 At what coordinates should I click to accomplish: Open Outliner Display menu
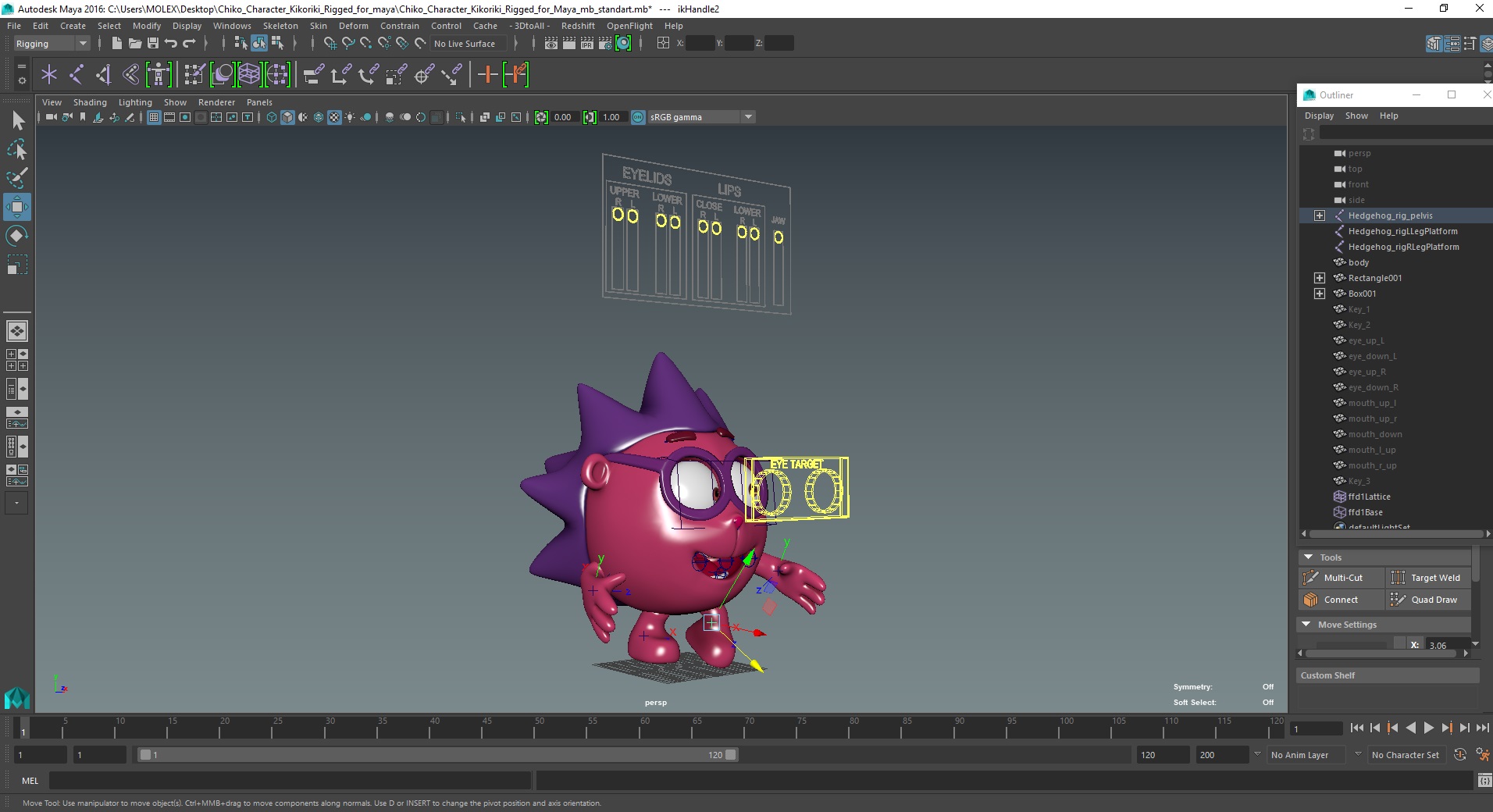(1319, 116)
